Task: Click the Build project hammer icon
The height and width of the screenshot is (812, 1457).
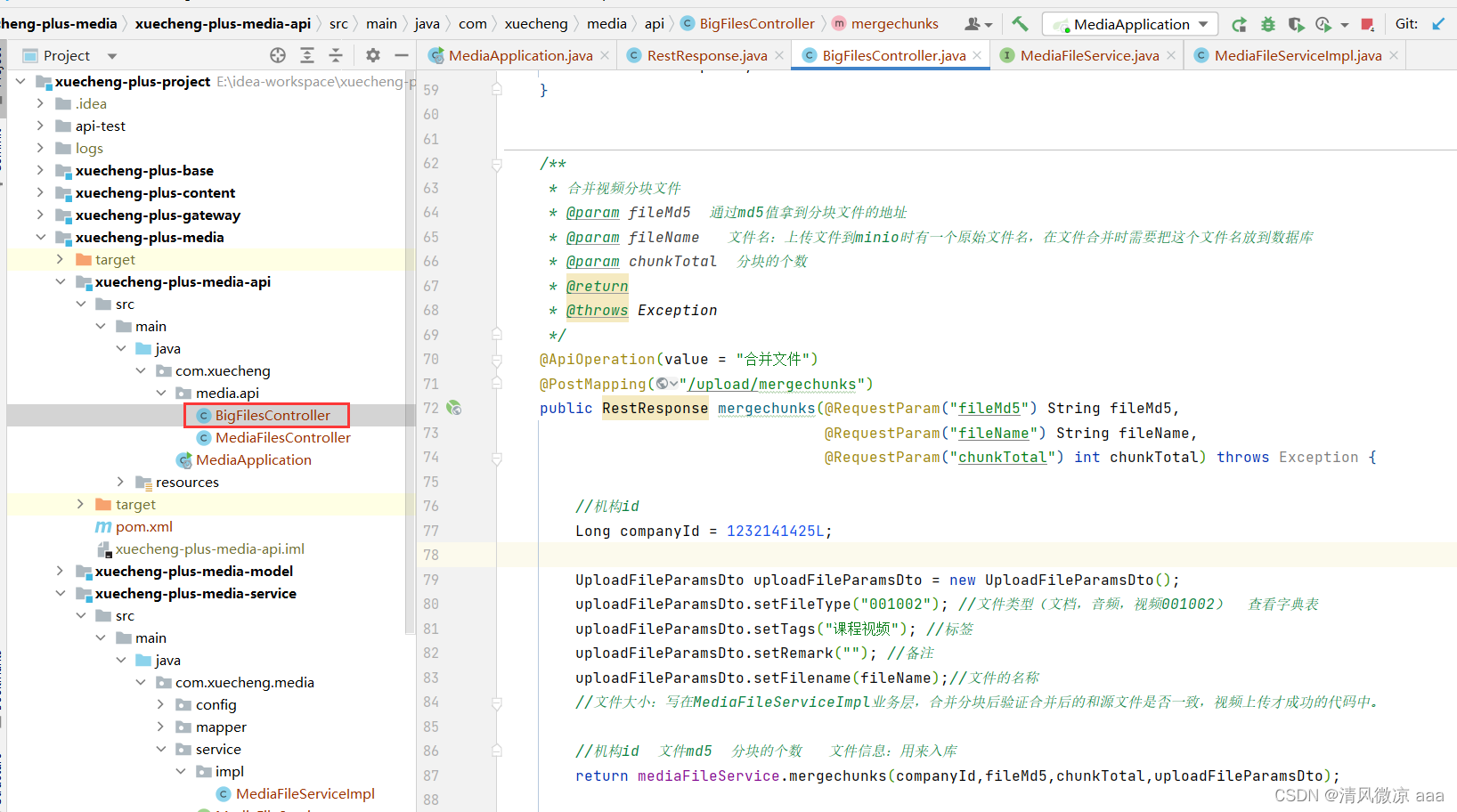Action: tap(1020, 24)
